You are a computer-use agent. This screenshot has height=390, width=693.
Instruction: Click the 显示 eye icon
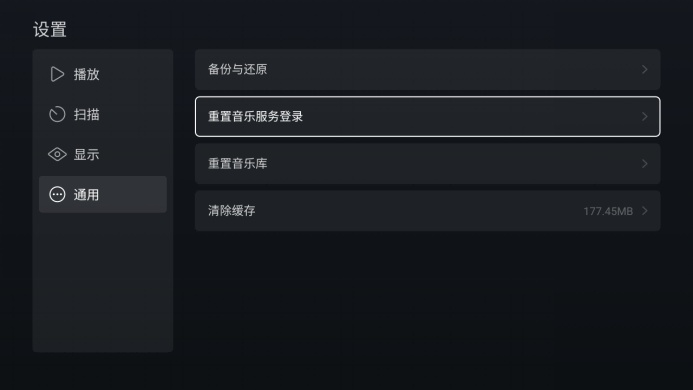(x=57, y=154)
